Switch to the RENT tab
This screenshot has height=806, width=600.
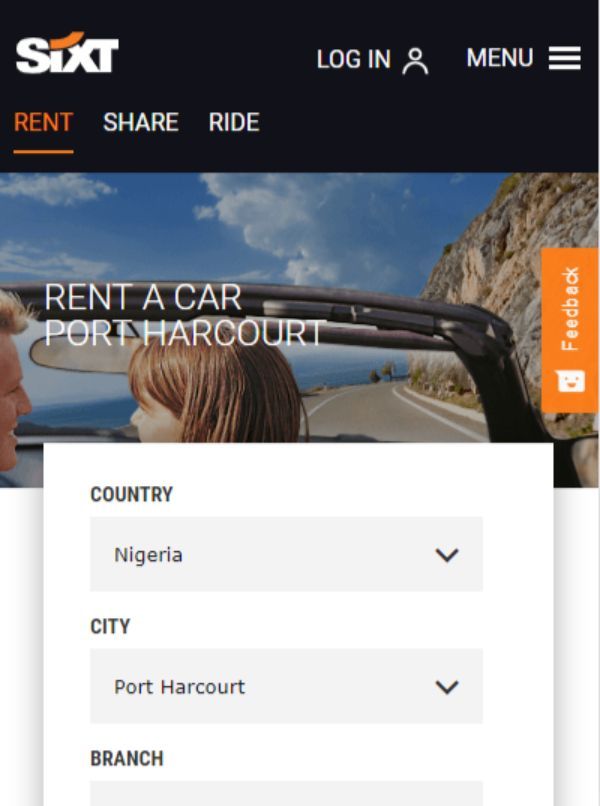(43, 122)
